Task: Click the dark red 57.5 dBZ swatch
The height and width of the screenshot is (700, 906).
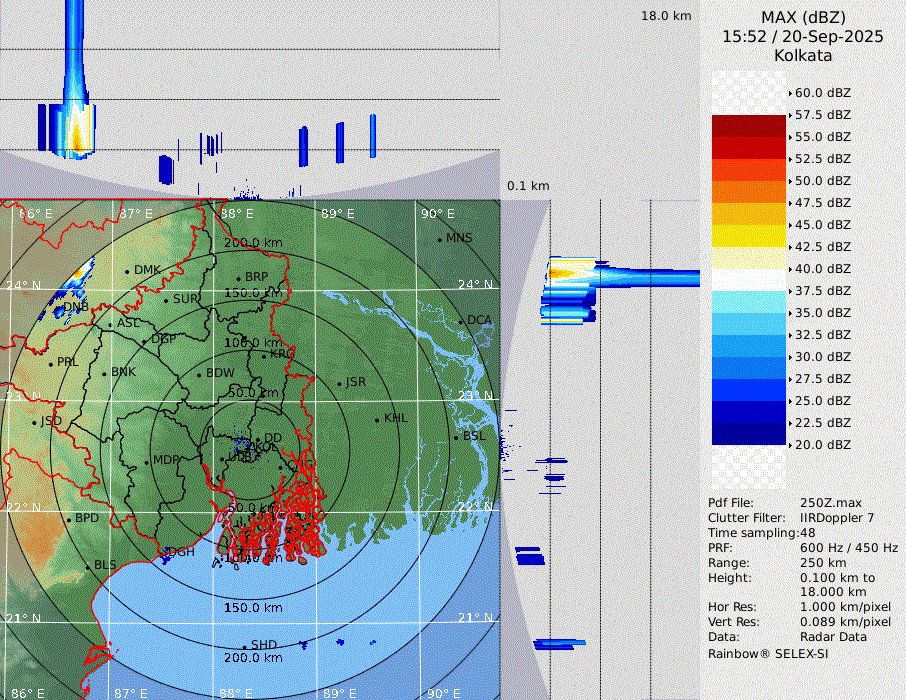Action: click(749, 126)
